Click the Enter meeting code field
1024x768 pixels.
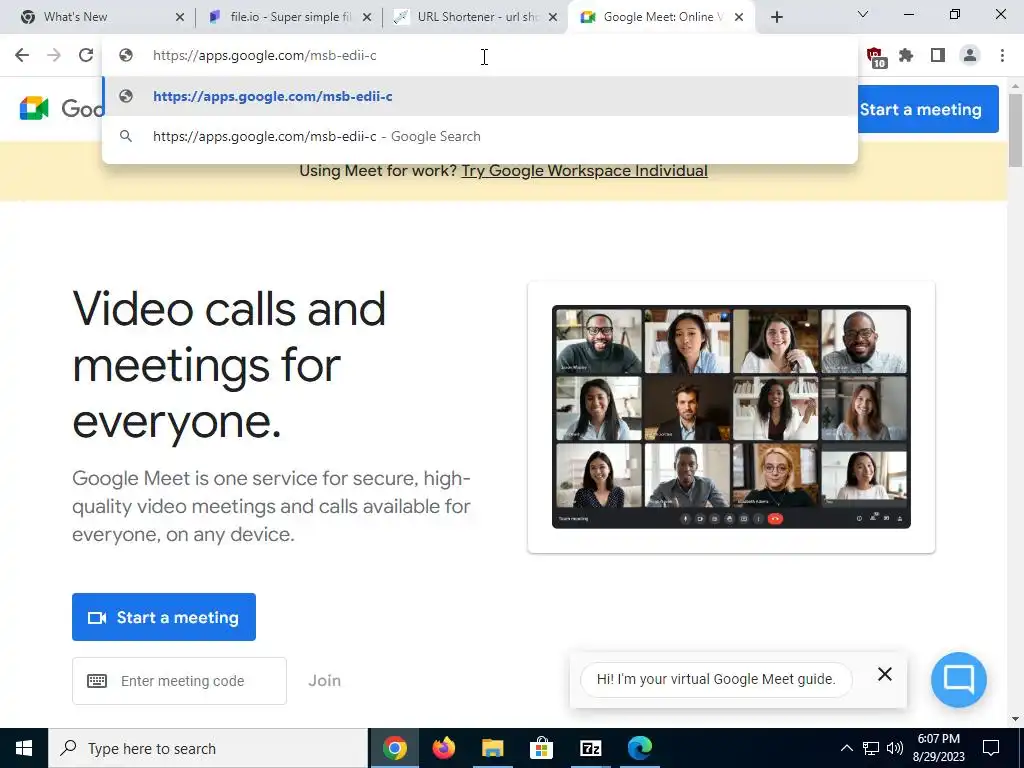tap(180, 681)
